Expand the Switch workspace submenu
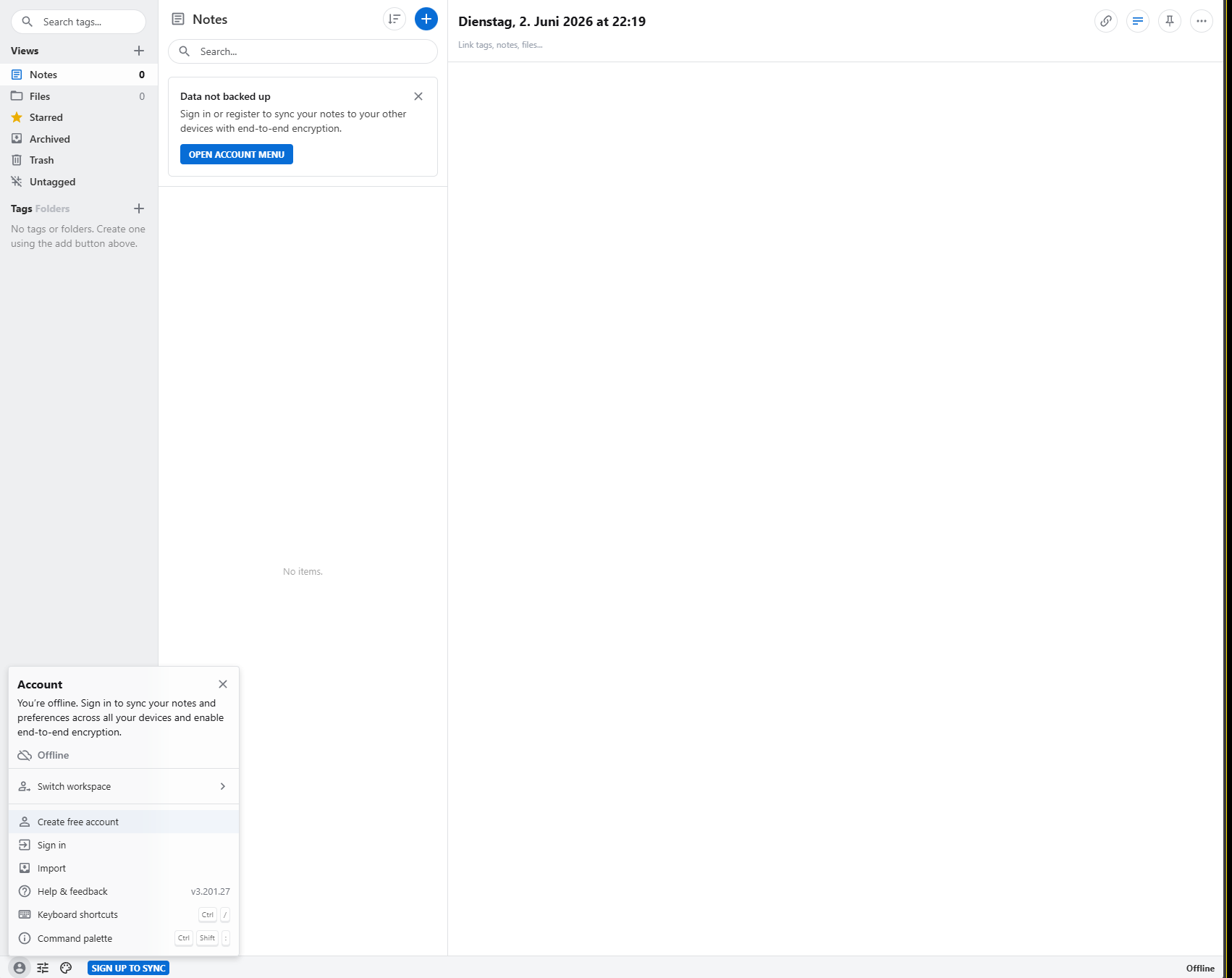The image size is (1232, 978). click(124, 786)
